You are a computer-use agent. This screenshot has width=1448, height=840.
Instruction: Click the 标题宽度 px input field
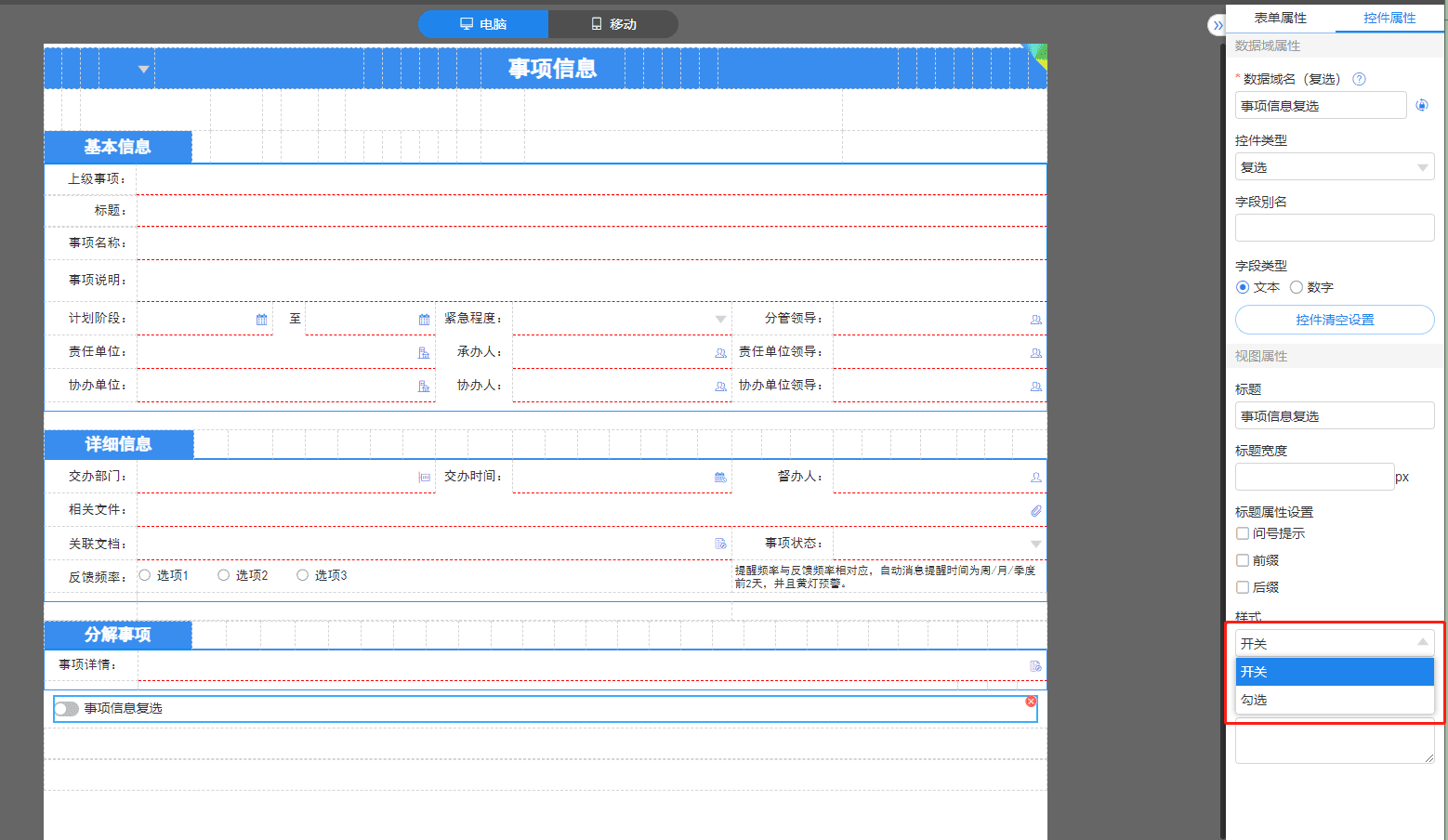[x=1314, y=477]
